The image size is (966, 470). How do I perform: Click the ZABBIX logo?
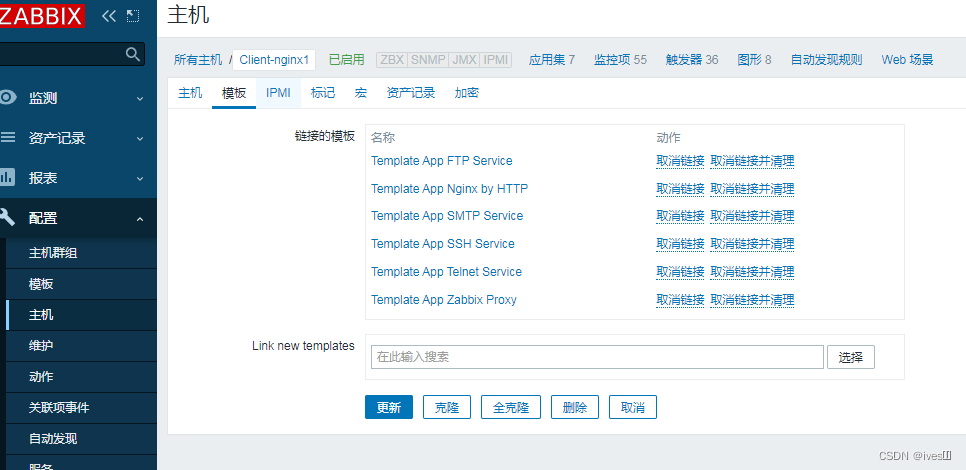tap(41, 15)
